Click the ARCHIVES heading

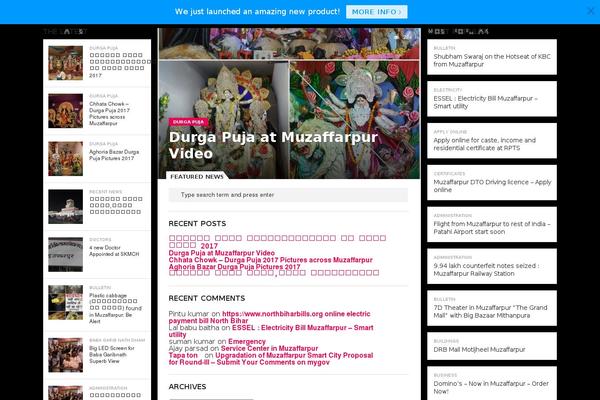187,387
